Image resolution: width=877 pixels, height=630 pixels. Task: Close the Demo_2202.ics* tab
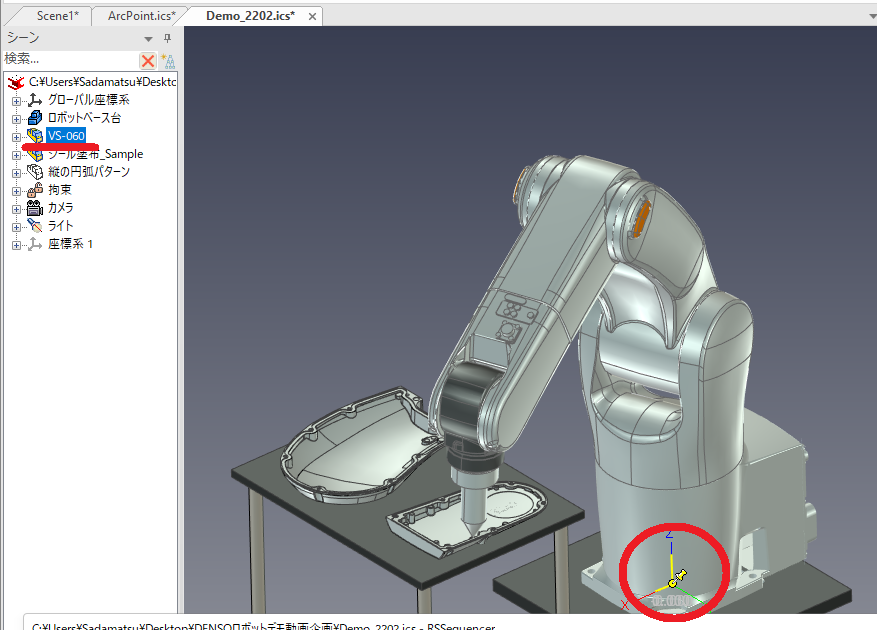[x=312, y=17]
